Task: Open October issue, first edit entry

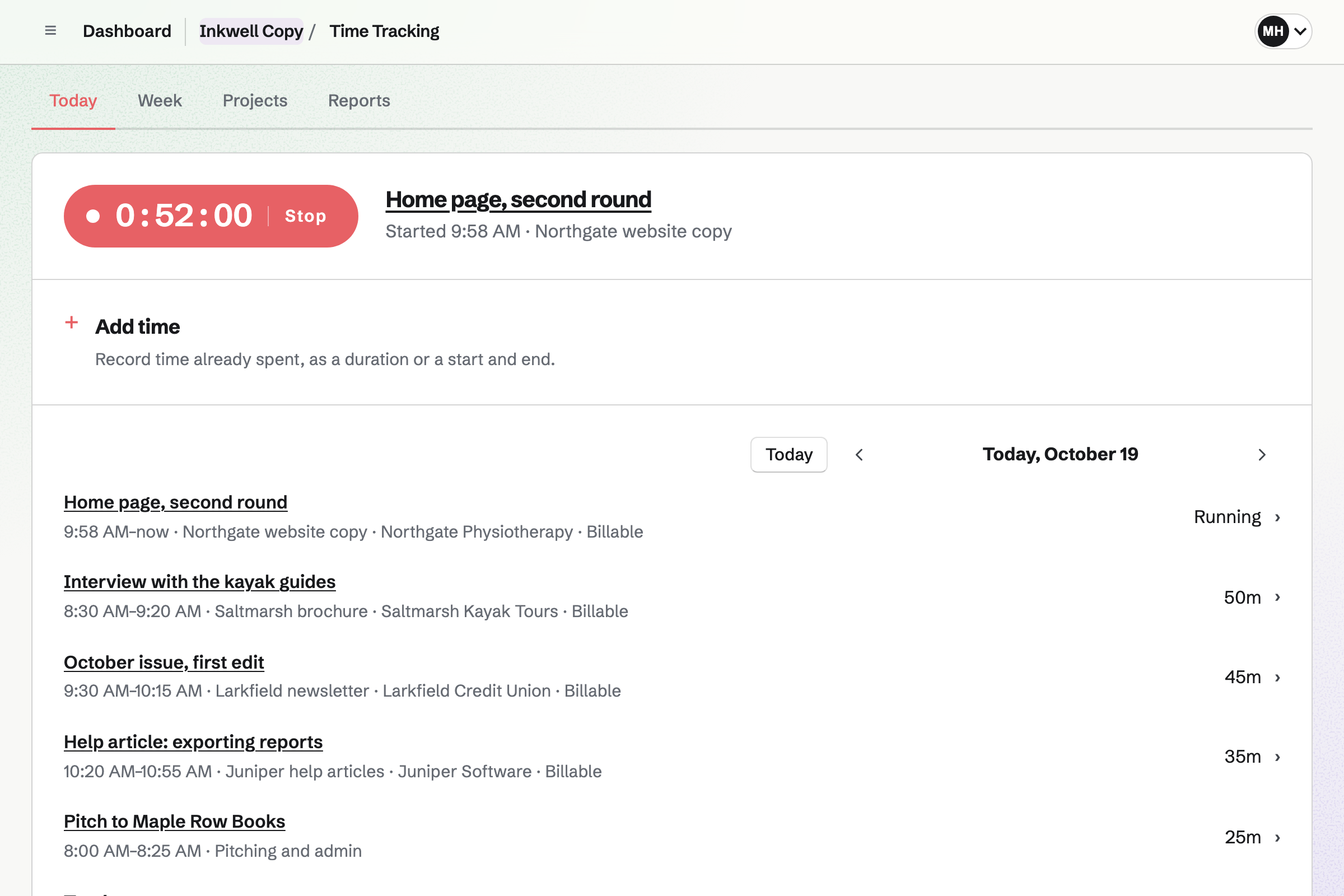Action: point(164,662)
